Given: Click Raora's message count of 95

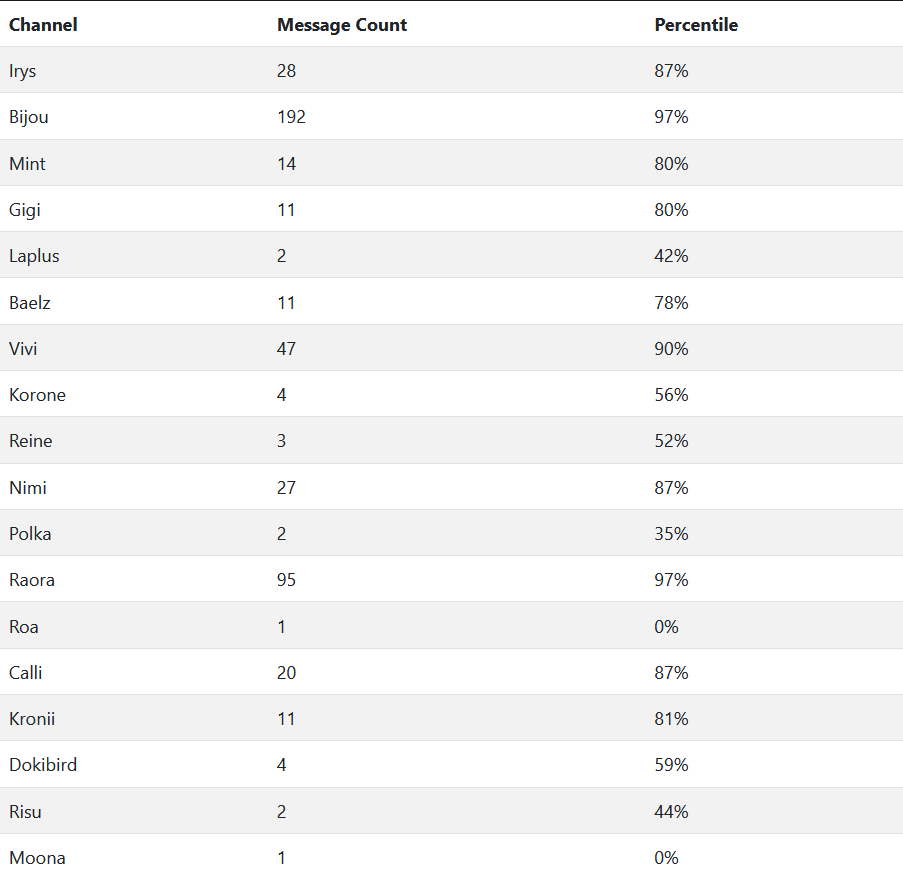Looking at the screenshot, I should (x=286, y=580).
